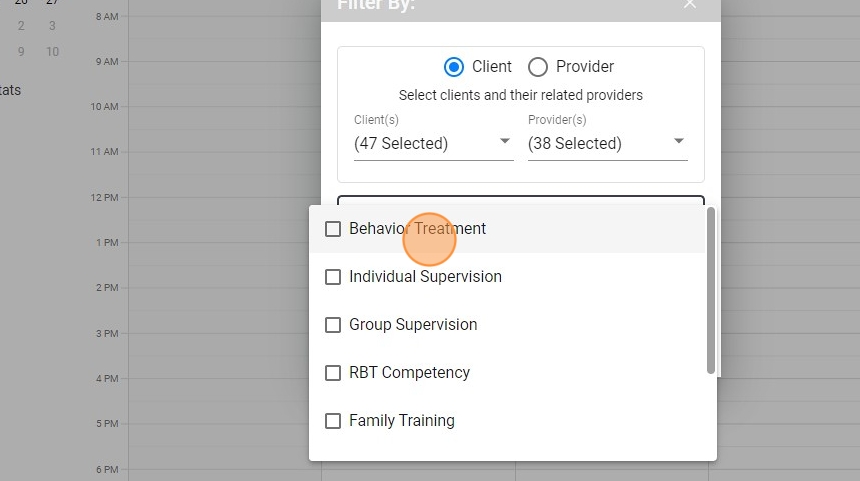Enable the Individual Supervision checkbox

tap(333, 277)
